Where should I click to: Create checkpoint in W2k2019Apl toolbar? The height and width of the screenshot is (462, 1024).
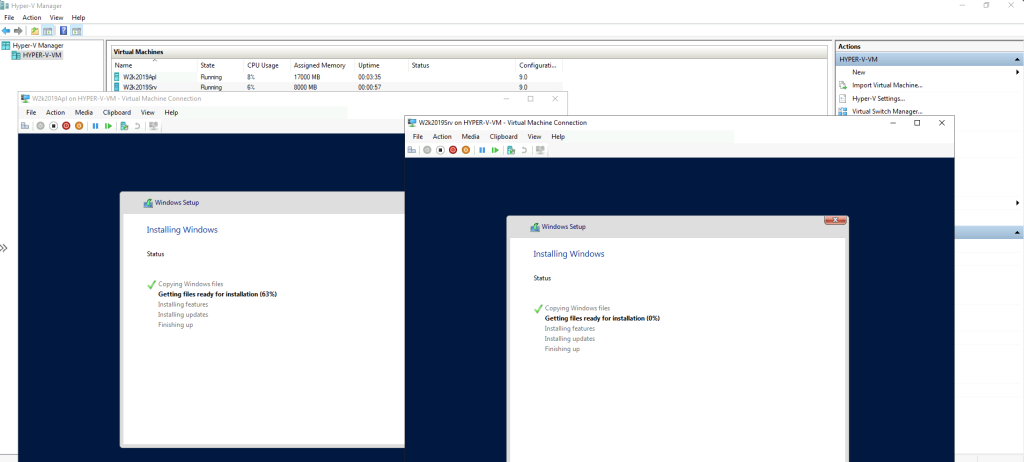124,125
